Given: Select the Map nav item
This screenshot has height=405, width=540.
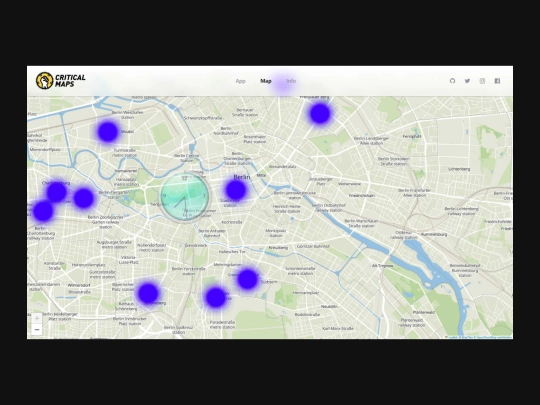Looking at the screenshot, I should click(x=266, y=81).
